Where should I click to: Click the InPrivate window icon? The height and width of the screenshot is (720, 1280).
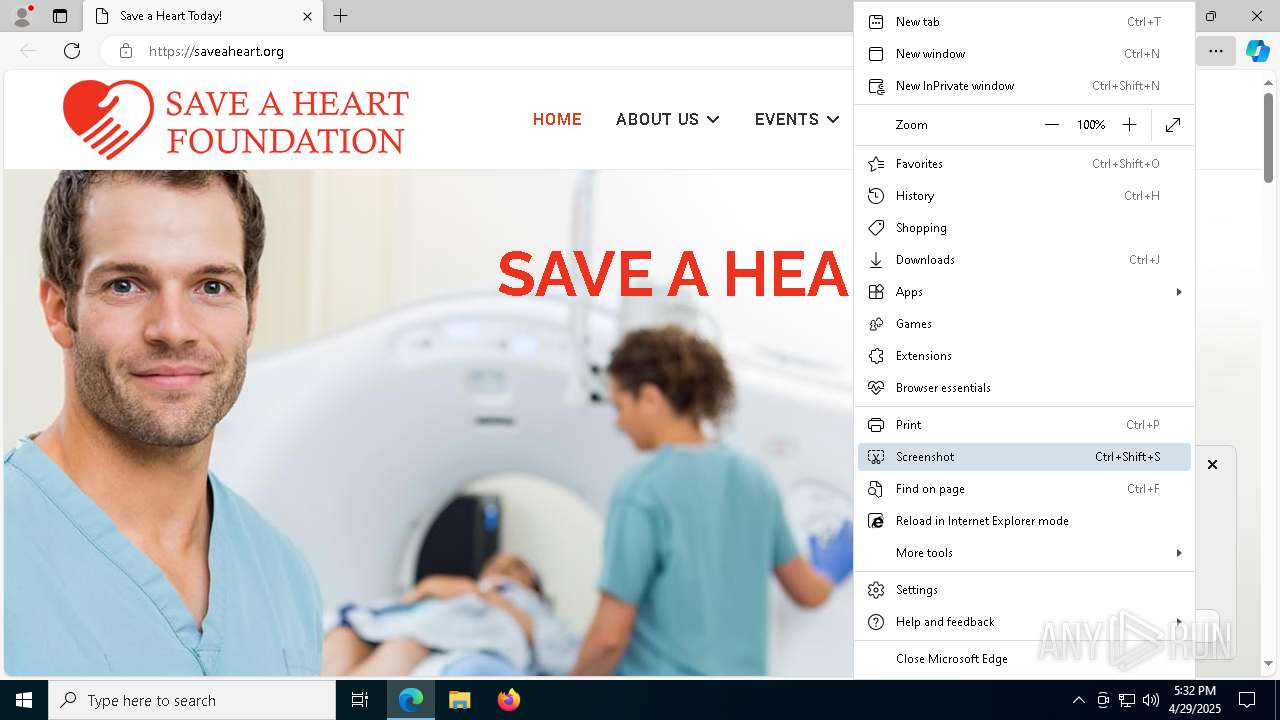click(x=876, y=86)
